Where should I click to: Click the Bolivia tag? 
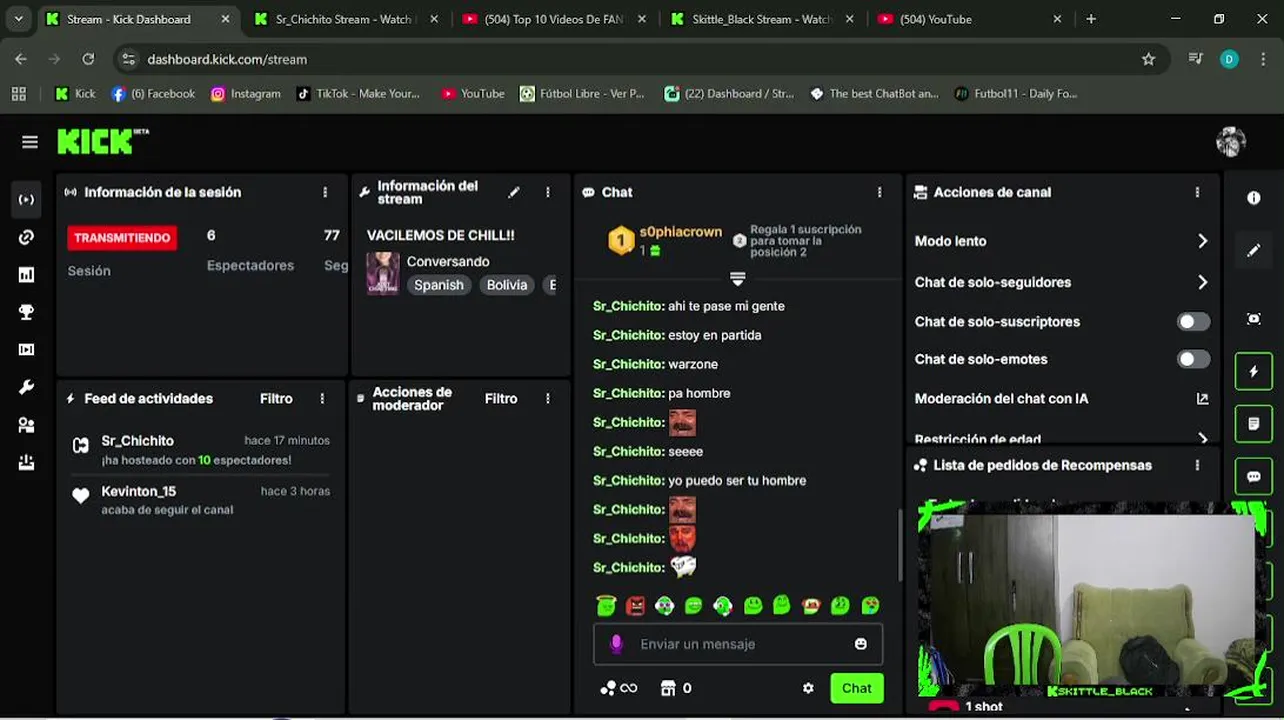click(x=507, y=285)
